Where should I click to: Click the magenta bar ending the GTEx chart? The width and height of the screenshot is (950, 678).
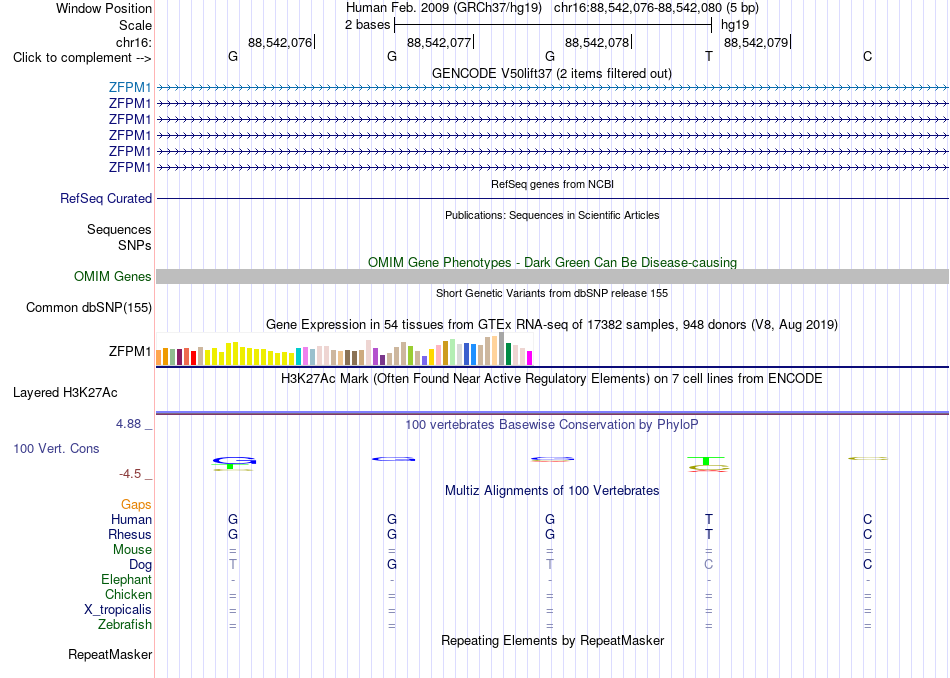[x=530, y=358]
